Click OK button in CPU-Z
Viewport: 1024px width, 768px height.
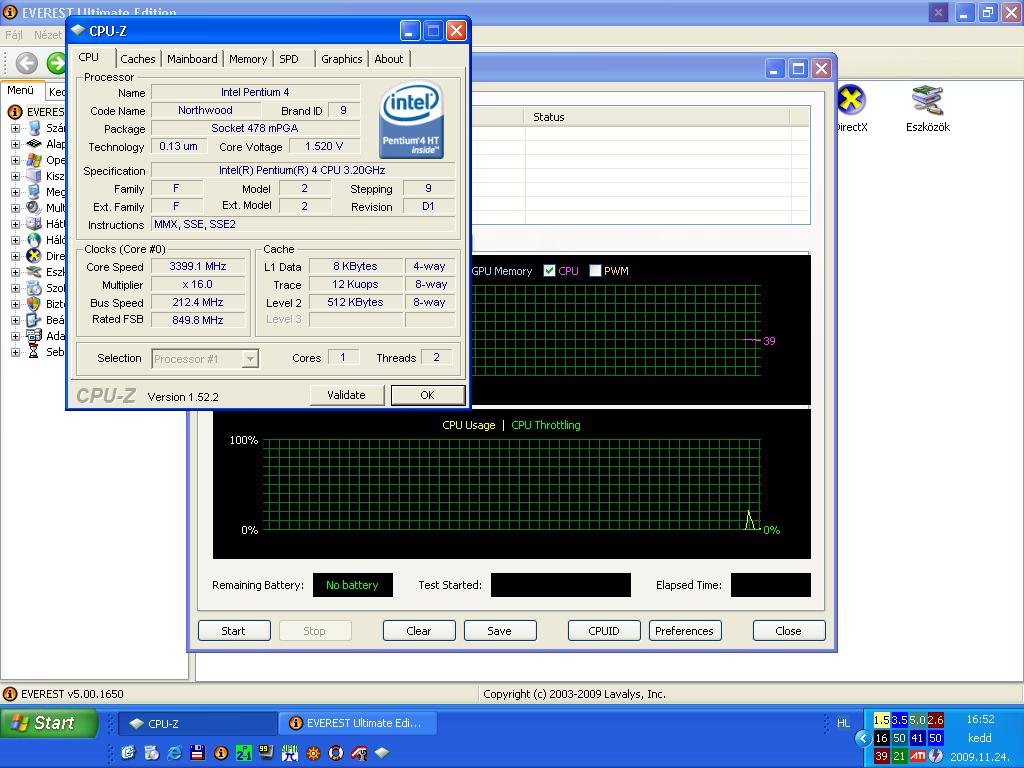click(x=428, y=395)
